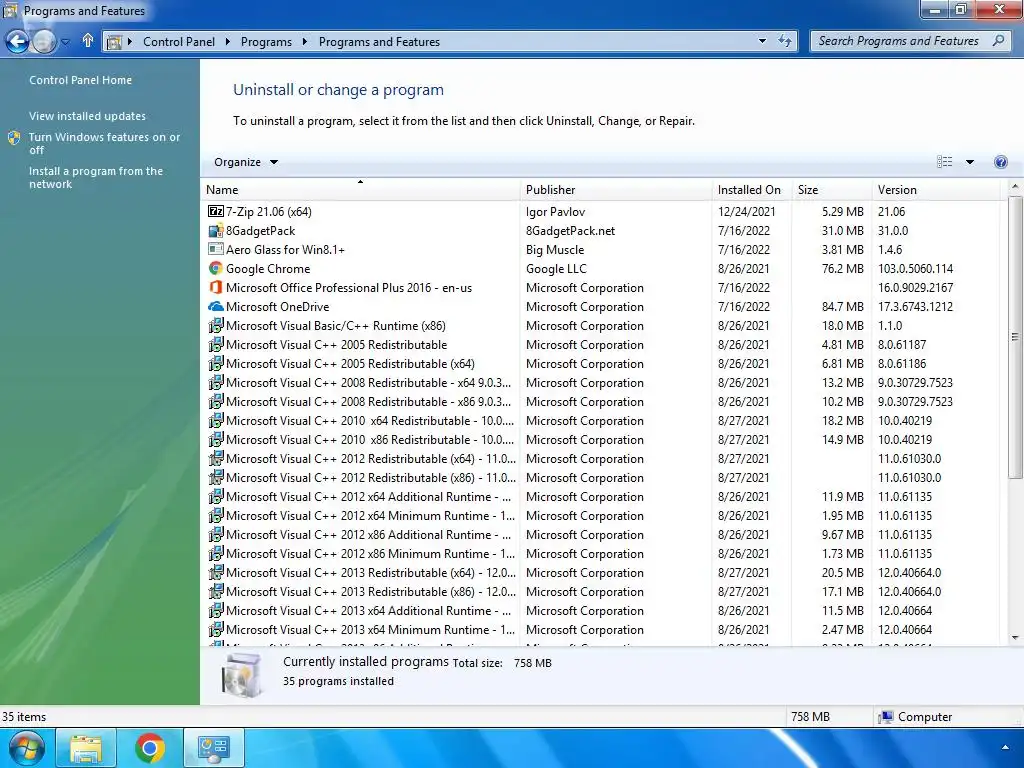This screenshot has width=1024, height=768.
Task: Click the search magnifier icon
Action: click(998, 40)
